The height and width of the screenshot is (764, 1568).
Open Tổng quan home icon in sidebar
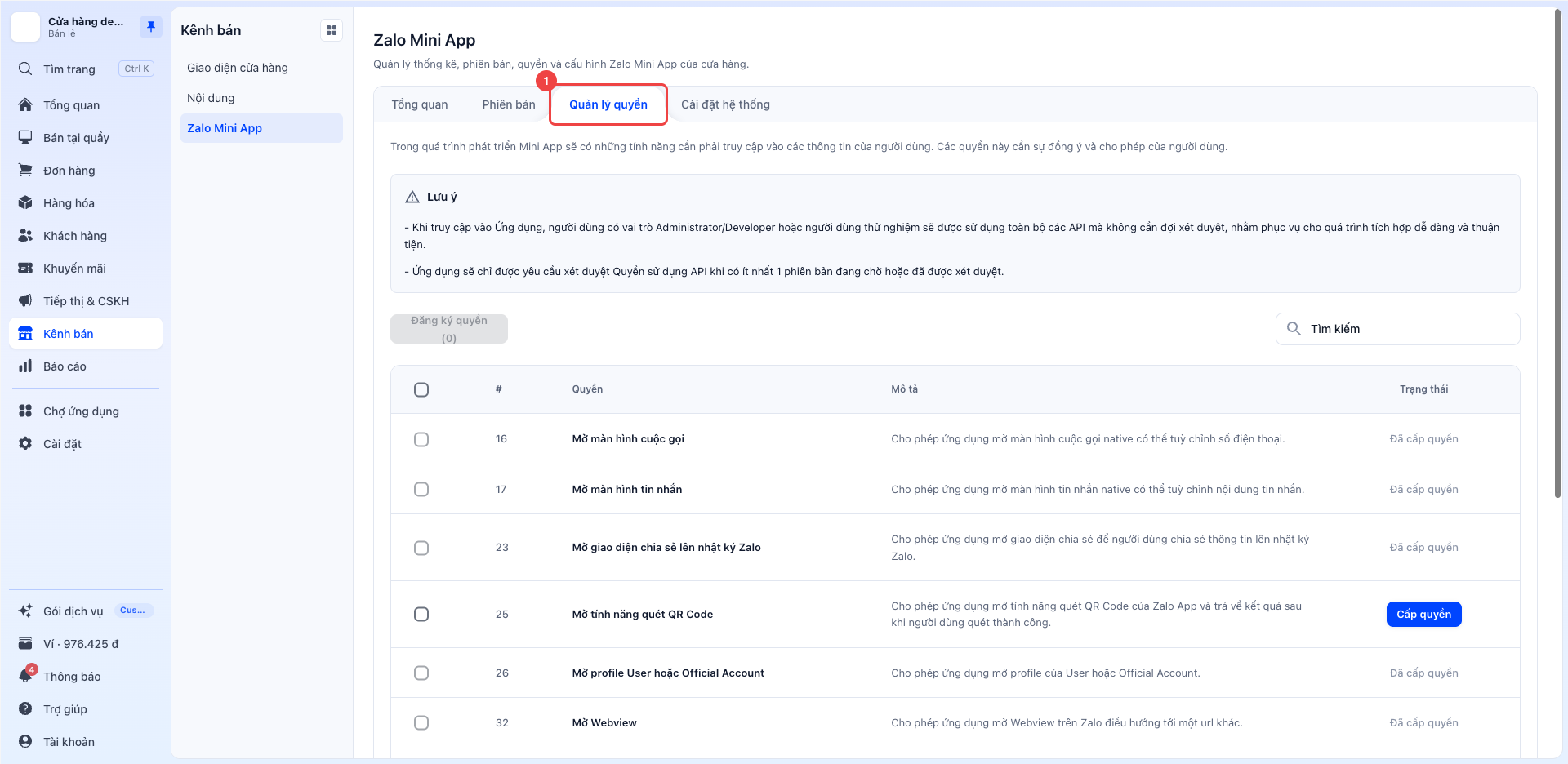(x=25, y=104)
